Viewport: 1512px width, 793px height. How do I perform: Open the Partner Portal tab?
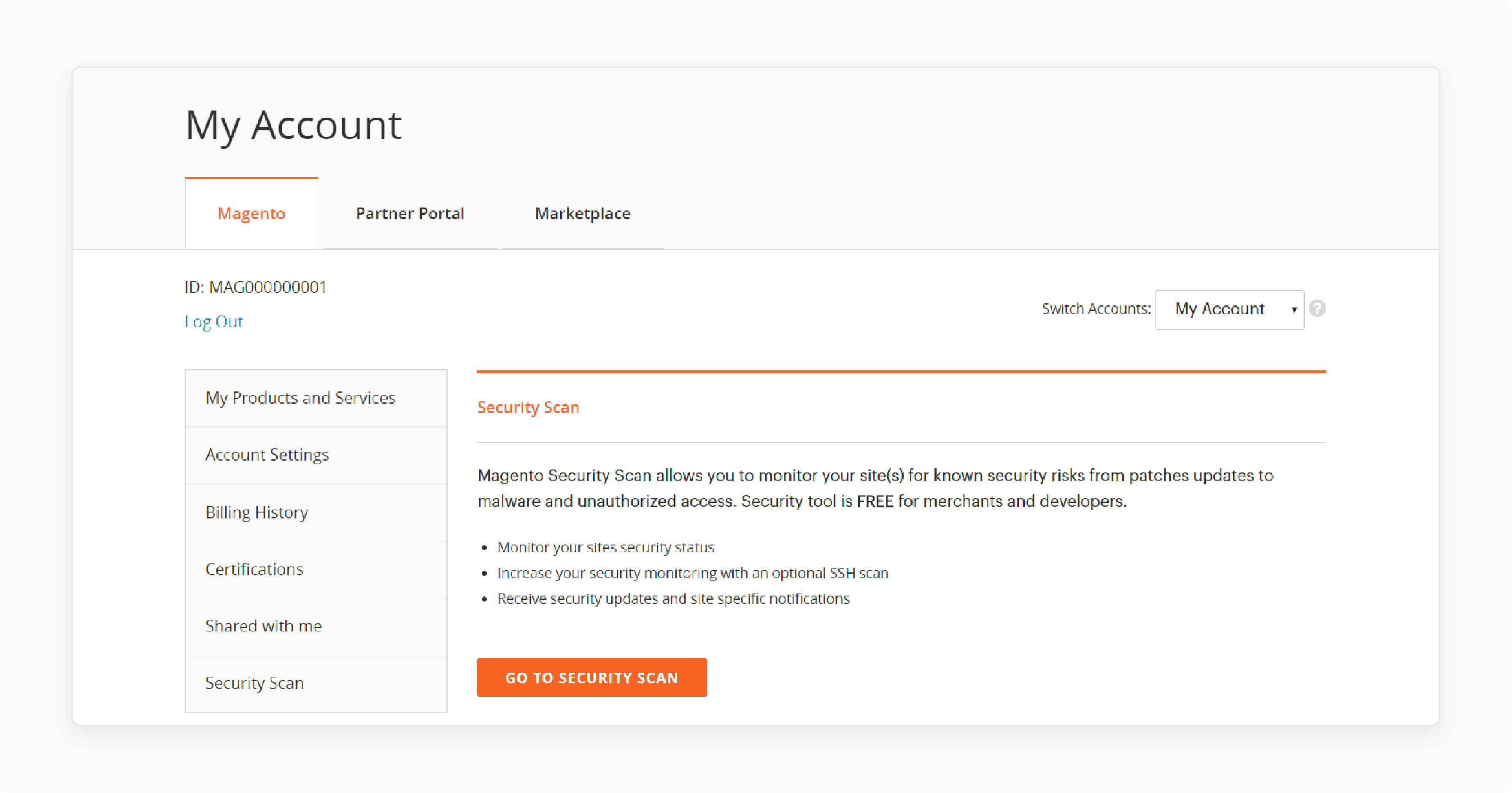[410, 214]
